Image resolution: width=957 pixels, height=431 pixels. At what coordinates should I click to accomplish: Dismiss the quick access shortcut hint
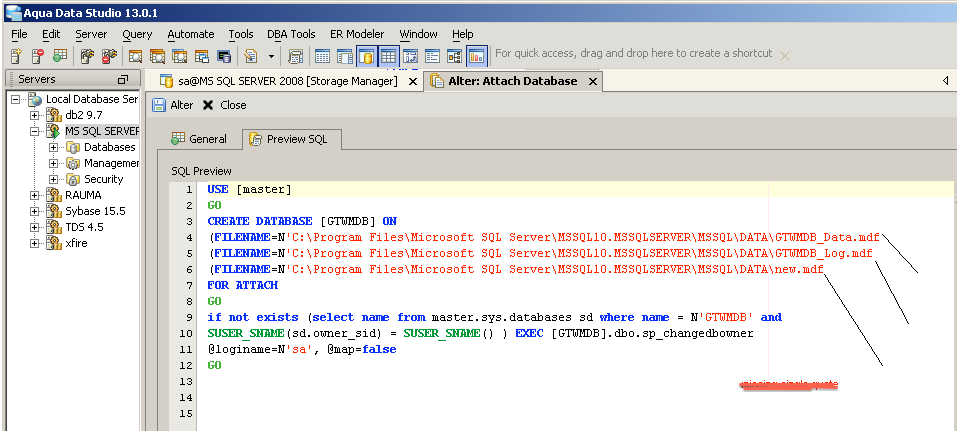click(785, 56)
